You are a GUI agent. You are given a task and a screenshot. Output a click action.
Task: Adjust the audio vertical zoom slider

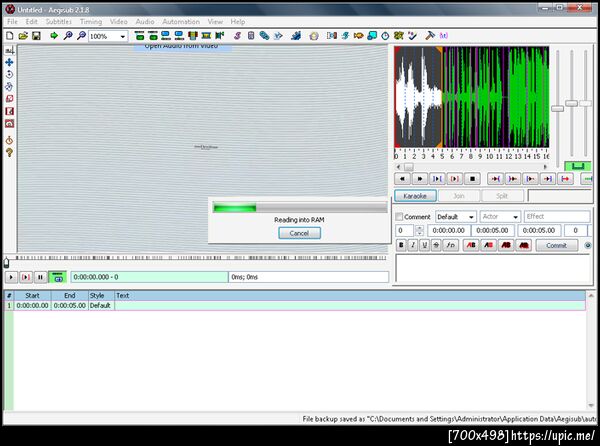pos(571,103)
